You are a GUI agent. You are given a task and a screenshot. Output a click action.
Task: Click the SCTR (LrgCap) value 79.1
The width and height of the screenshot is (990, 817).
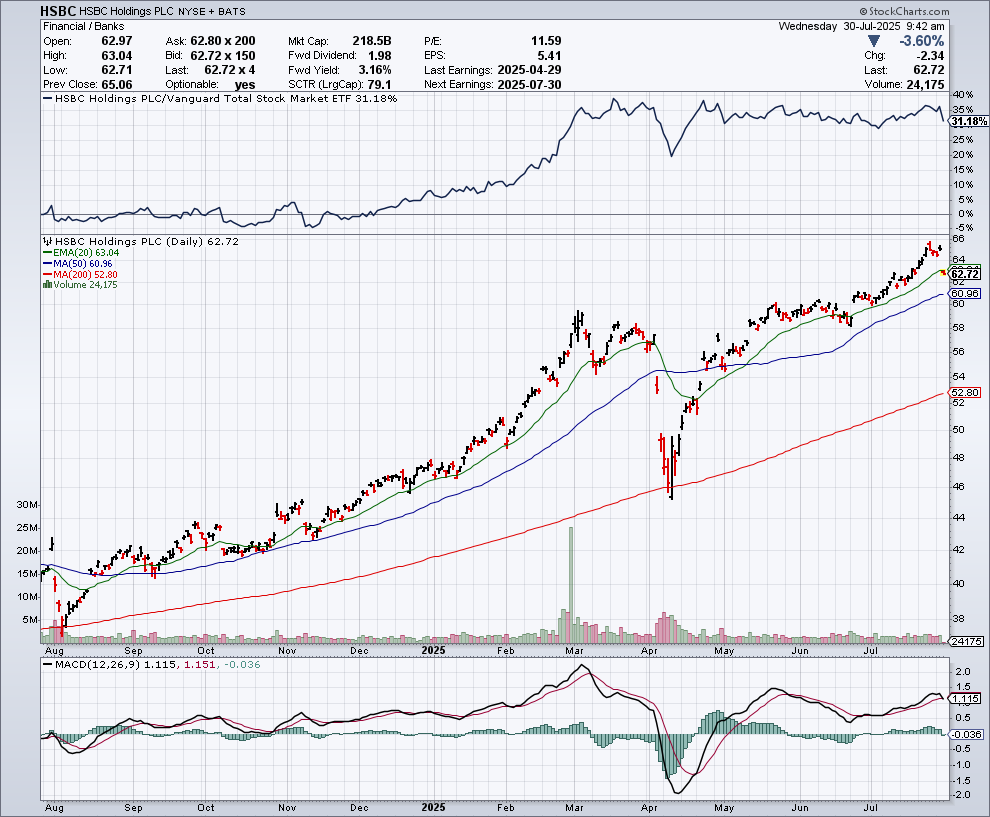[379, 85]
